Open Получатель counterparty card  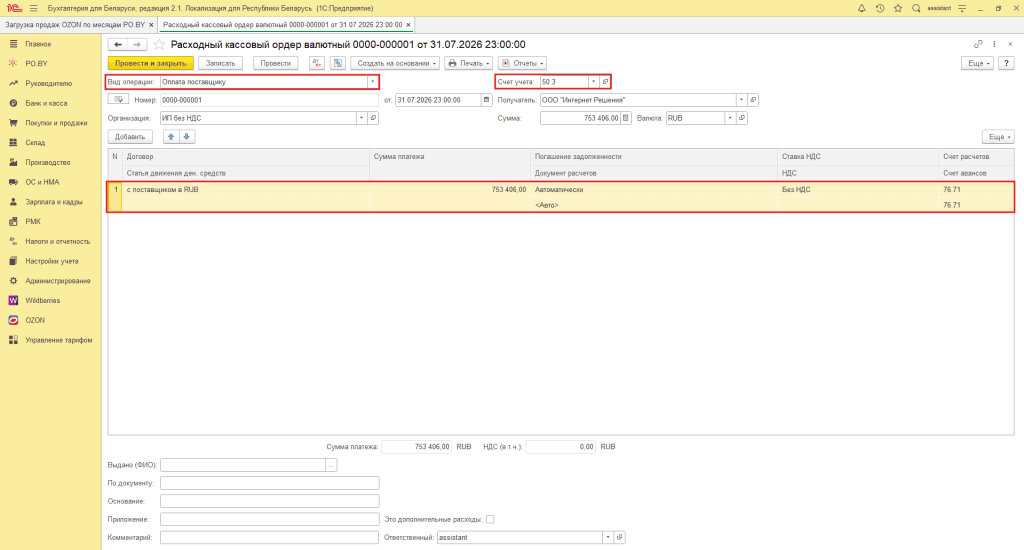(753, 100)
